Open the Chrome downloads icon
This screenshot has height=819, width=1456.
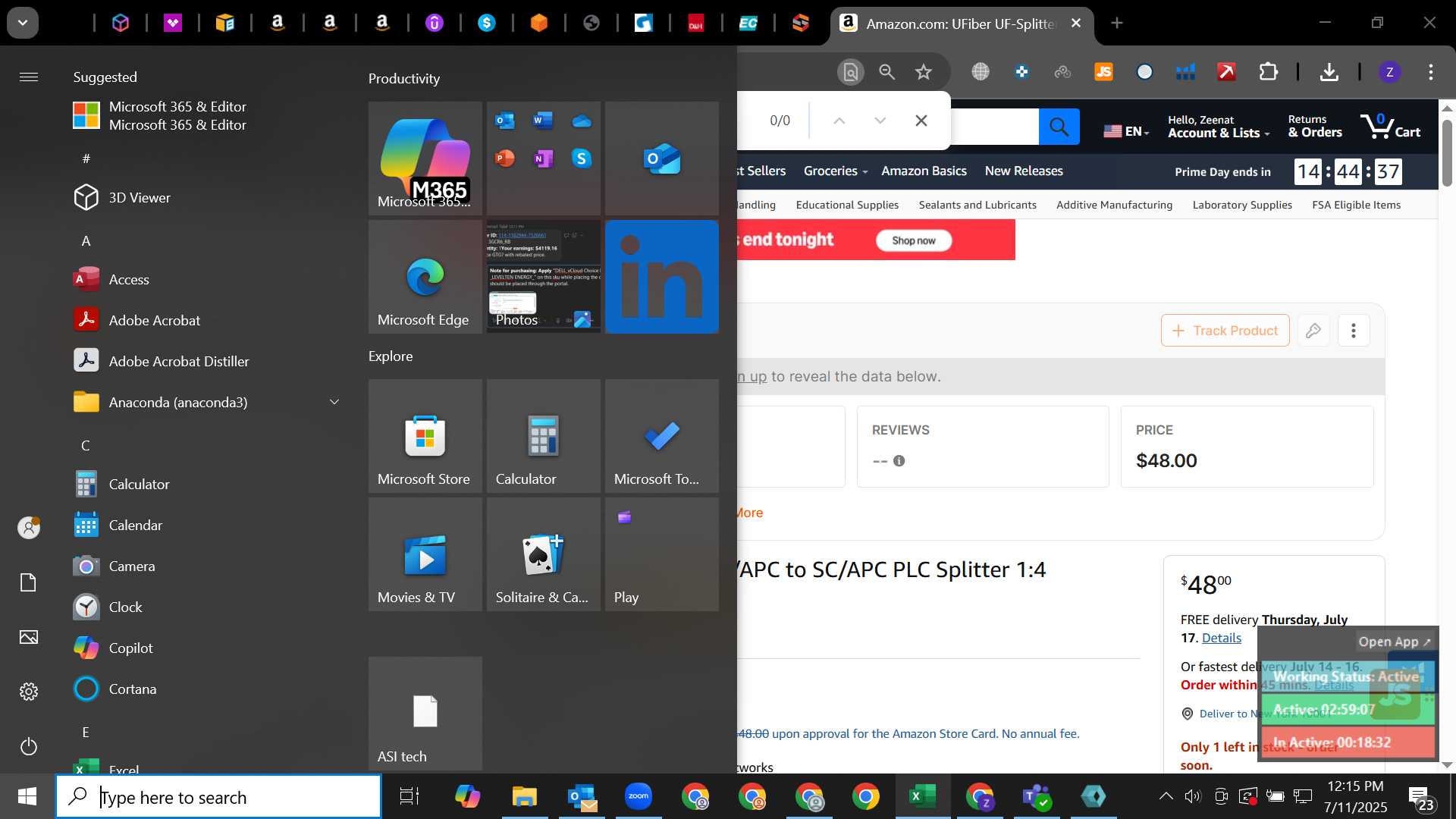click(1329, 72)
